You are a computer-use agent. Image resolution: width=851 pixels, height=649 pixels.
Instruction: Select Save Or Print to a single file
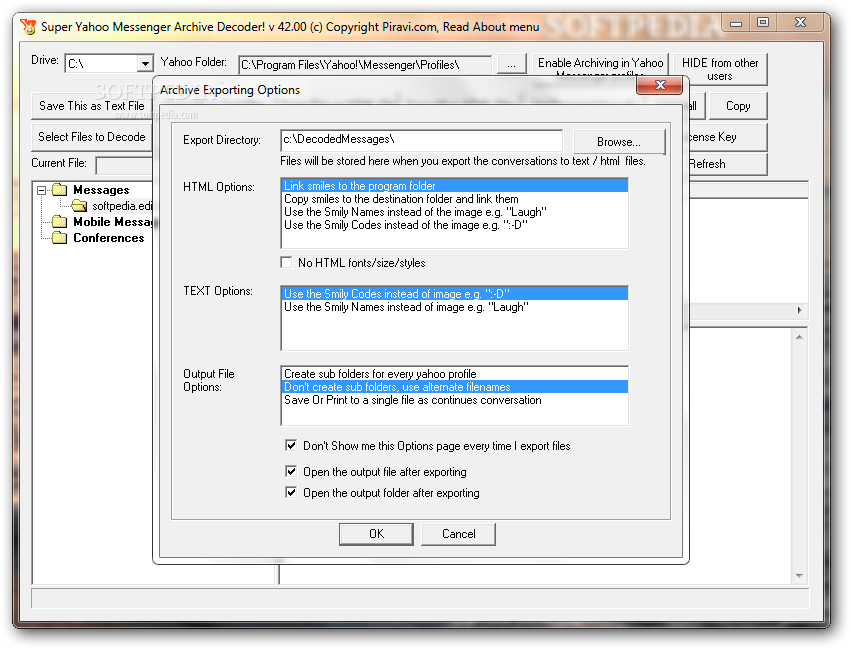pos(455,400)
